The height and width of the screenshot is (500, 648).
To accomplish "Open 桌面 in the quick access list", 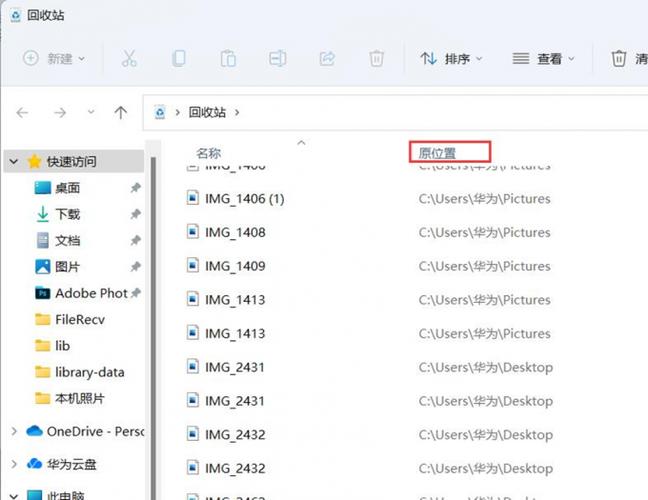I will (67, 188).
